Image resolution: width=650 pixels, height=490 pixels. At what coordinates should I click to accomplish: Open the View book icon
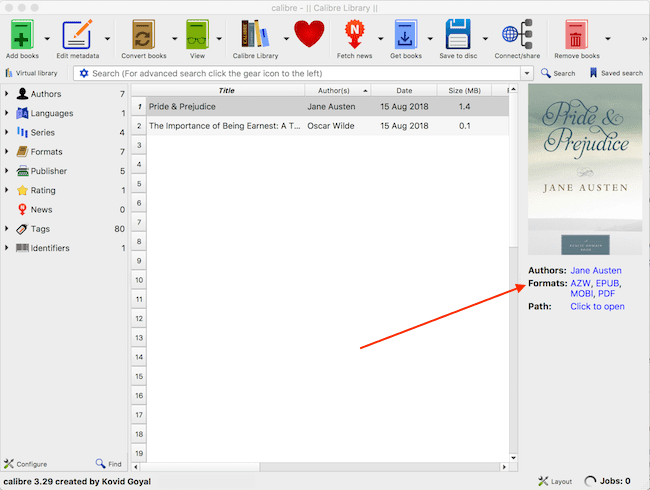click(x=197, y=34)
